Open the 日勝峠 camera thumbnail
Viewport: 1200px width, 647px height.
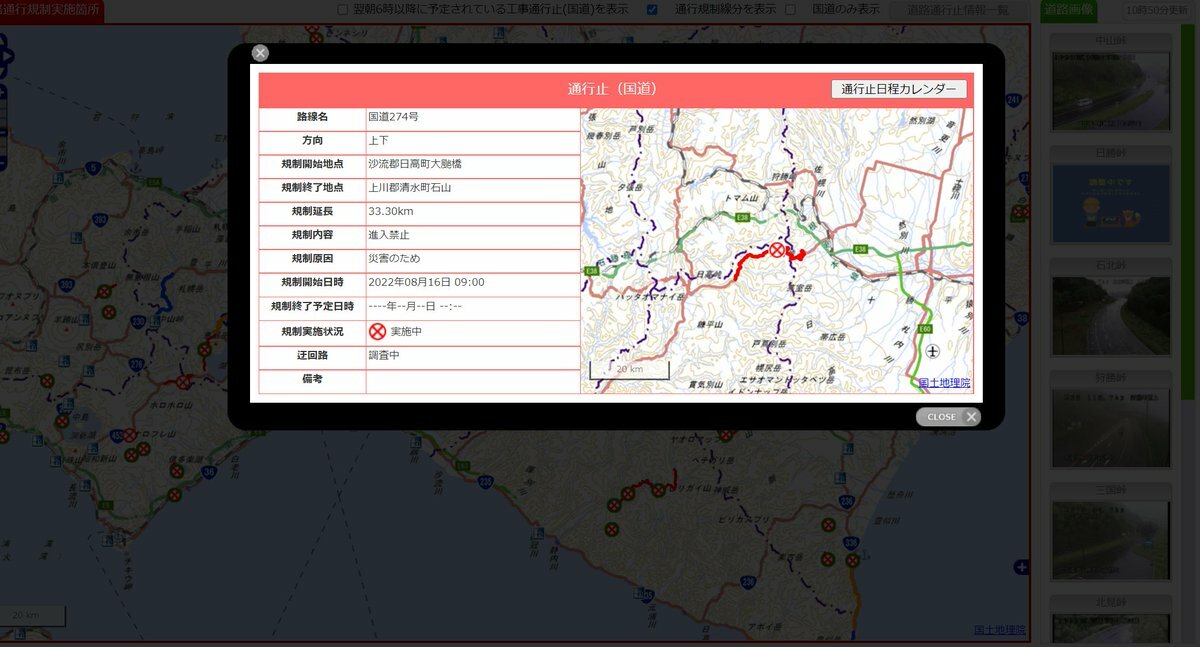point(1110,203)
